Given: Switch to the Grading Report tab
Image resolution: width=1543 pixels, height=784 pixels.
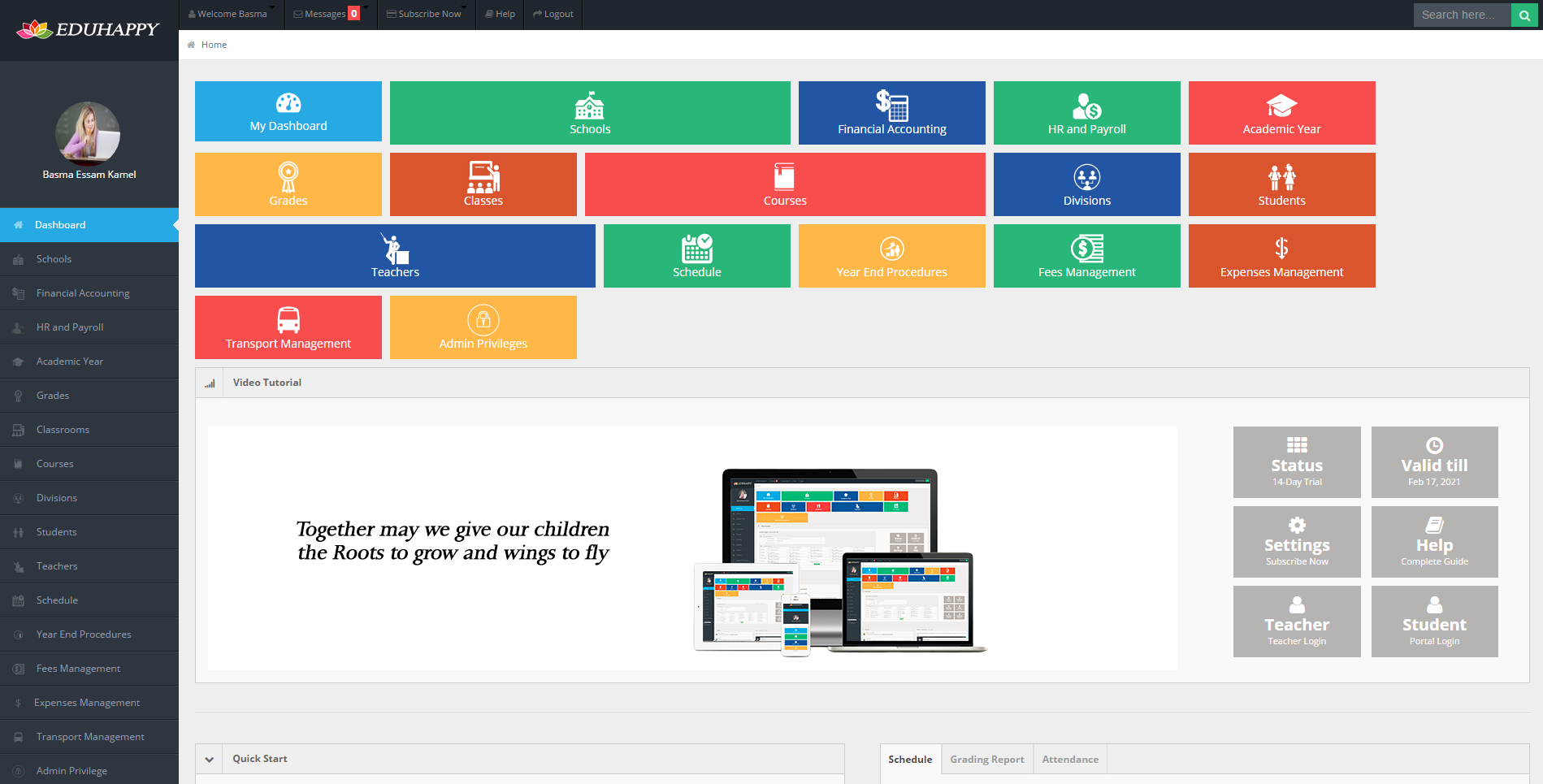Looking at the screenshot, I should click(x=987, y=760).
